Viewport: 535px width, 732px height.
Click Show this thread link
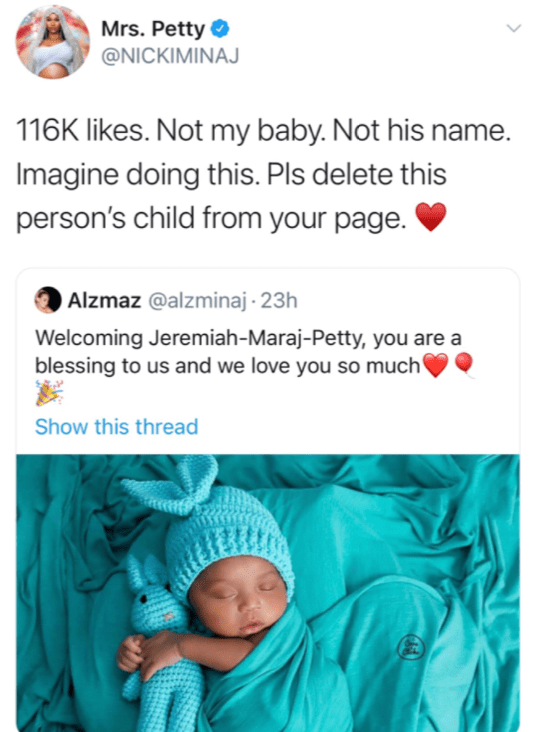117,427
